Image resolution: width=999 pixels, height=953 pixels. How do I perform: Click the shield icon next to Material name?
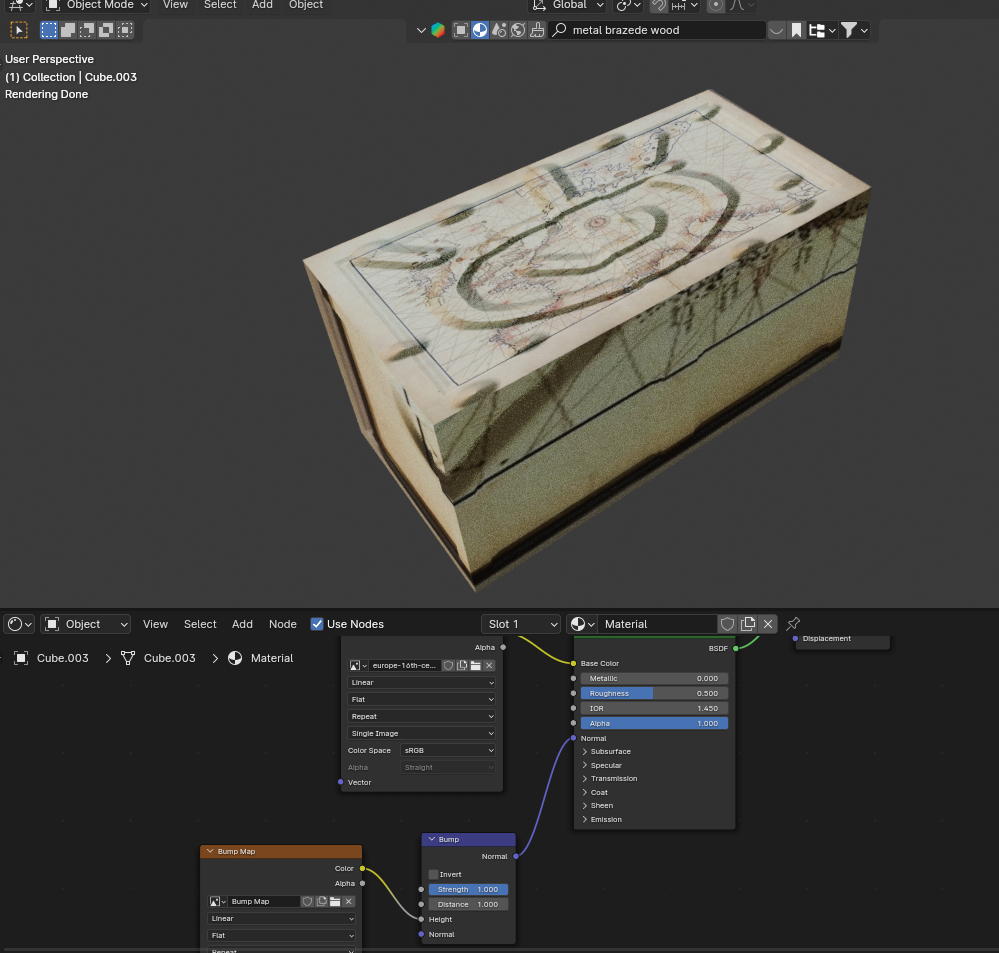(728, 624)
